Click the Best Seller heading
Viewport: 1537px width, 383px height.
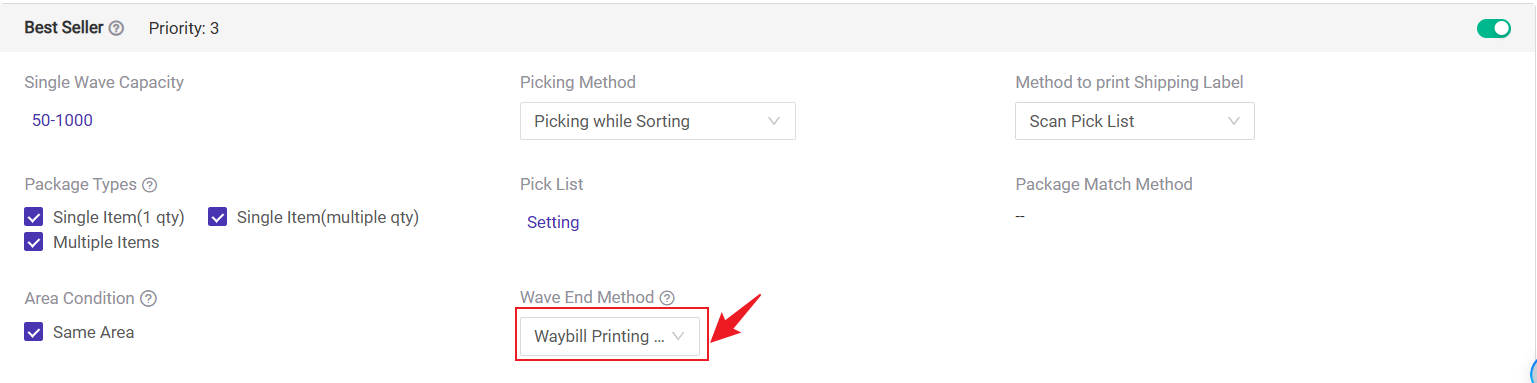63,28
